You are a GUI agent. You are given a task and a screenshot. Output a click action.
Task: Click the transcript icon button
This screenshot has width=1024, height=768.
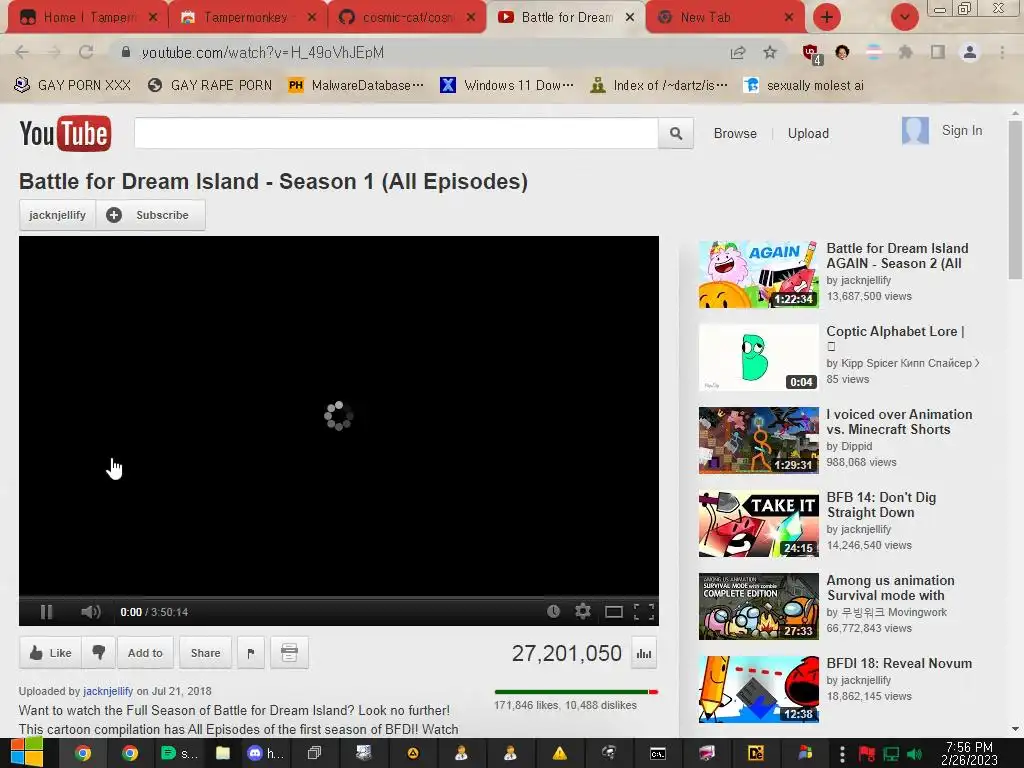[x=289, y=652]
